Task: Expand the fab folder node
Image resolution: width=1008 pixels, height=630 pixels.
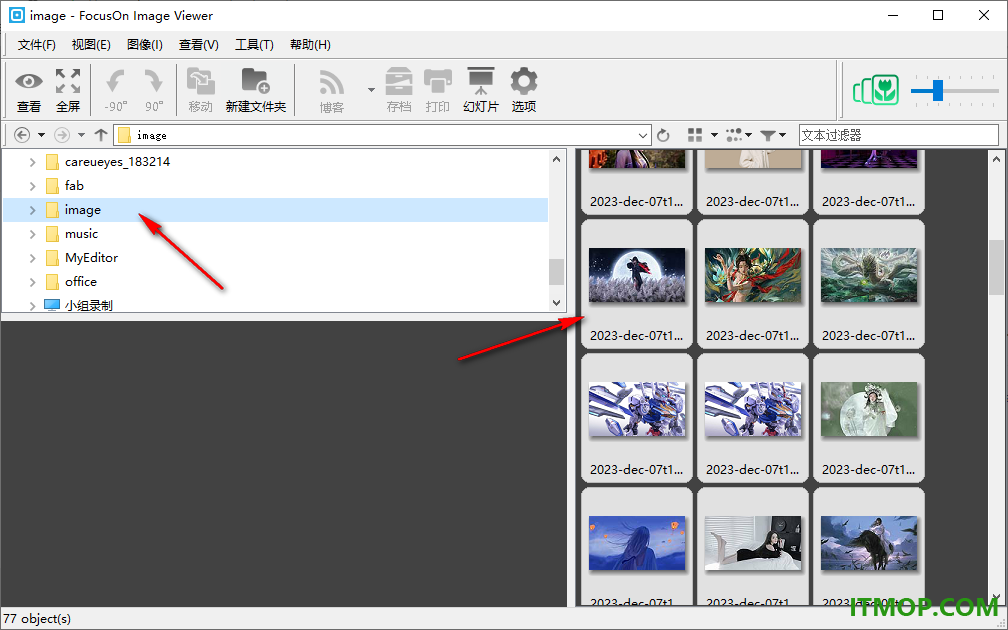Action: pos(32,186)
